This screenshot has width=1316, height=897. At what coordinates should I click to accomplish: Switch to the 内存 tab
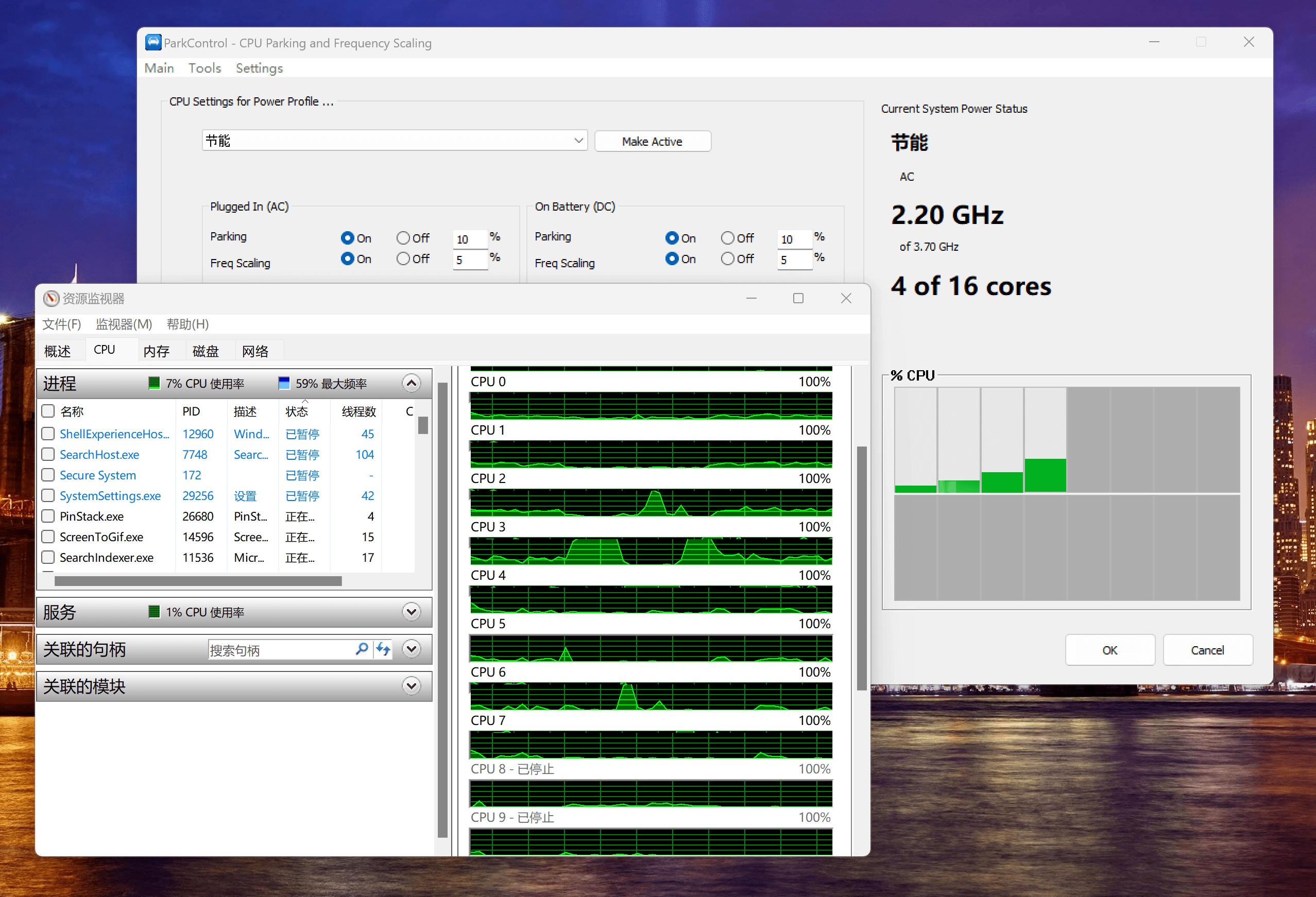pos(156,351)
